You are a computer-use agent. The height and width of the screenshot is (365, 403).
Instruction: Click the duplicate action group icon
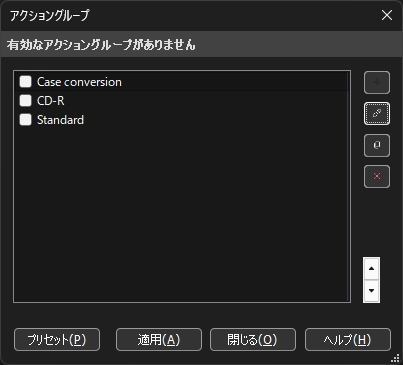tap(377, 145)
